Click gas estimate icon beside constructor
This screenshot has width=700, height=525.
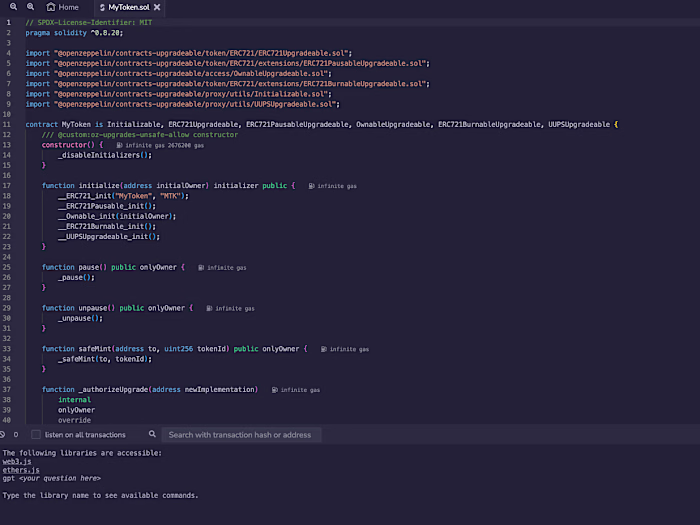tap(119, 145)
